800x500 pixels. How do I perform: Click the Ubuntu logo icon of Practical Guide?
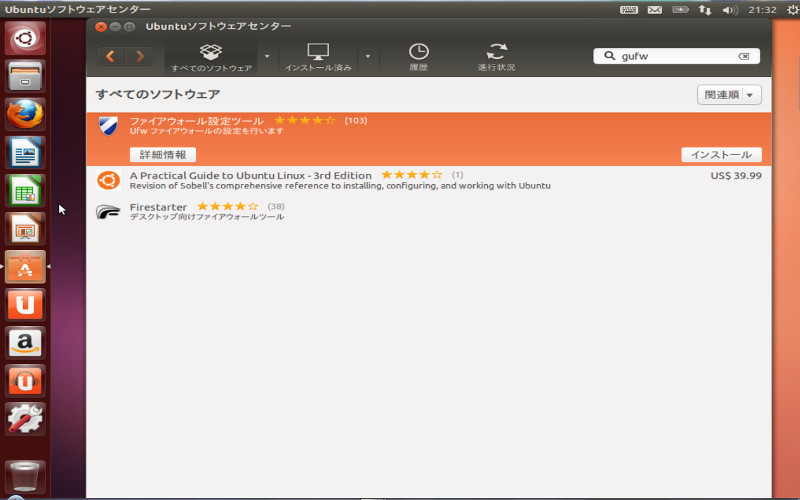coord(108,180)
